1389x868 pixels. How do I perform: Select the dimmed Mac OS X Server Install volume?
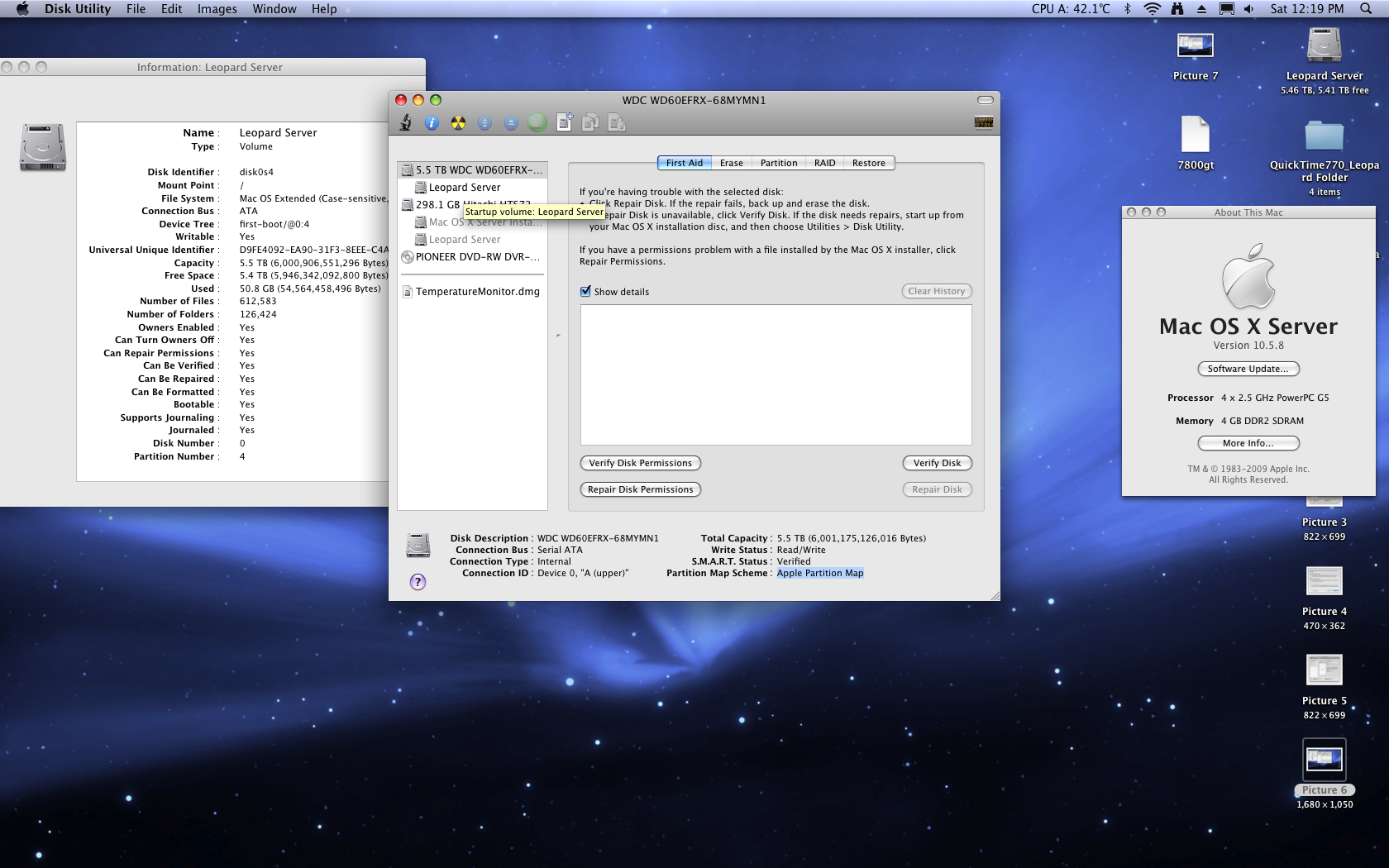(x=472, y=222)
